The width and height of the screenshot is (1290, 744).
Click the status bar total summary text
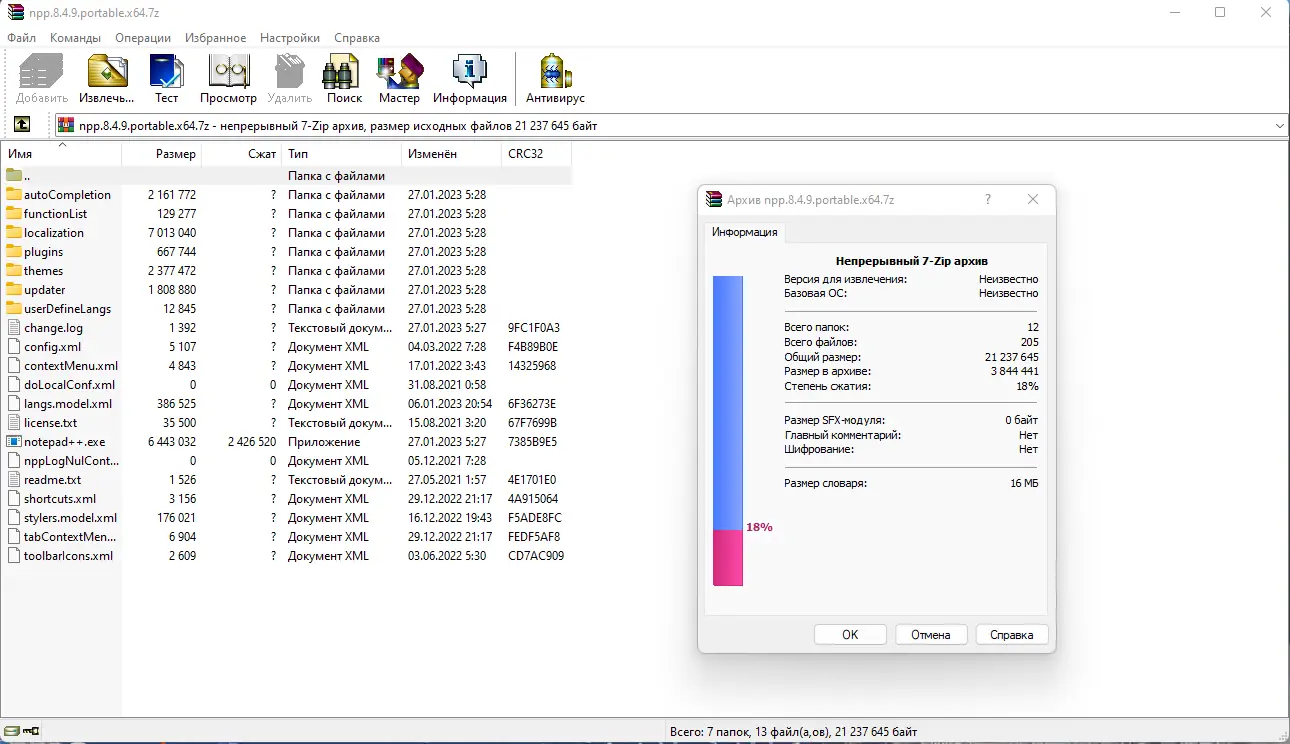(794, 732)
